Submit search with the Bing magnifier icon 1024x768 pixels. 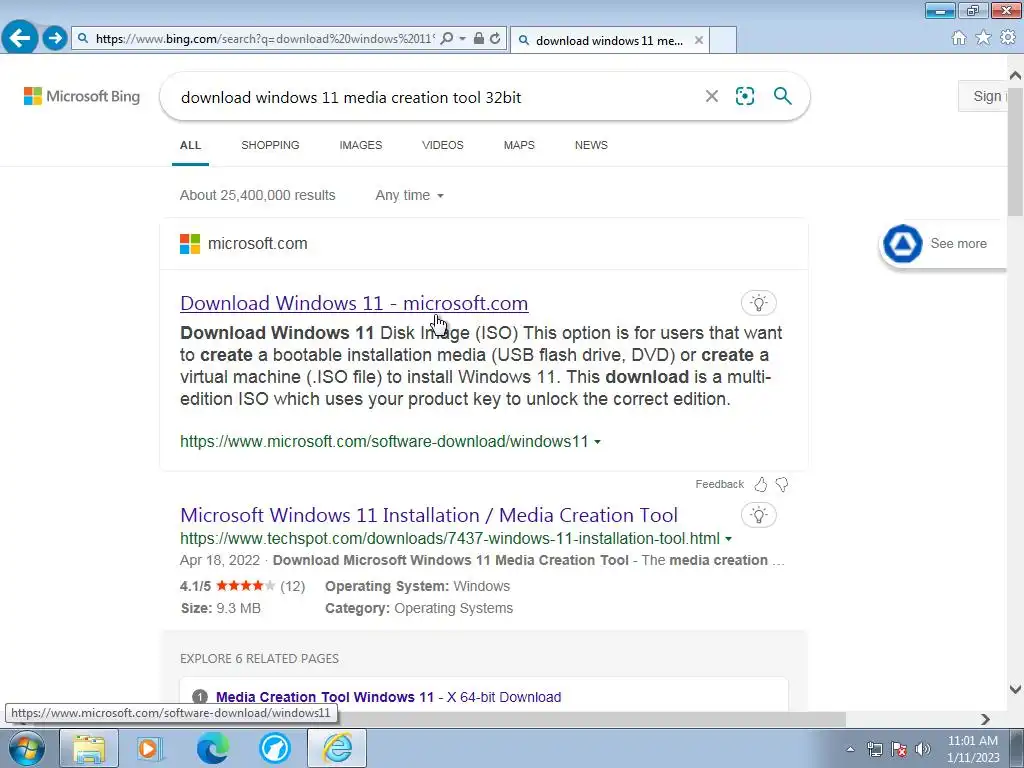pos(782,96)
